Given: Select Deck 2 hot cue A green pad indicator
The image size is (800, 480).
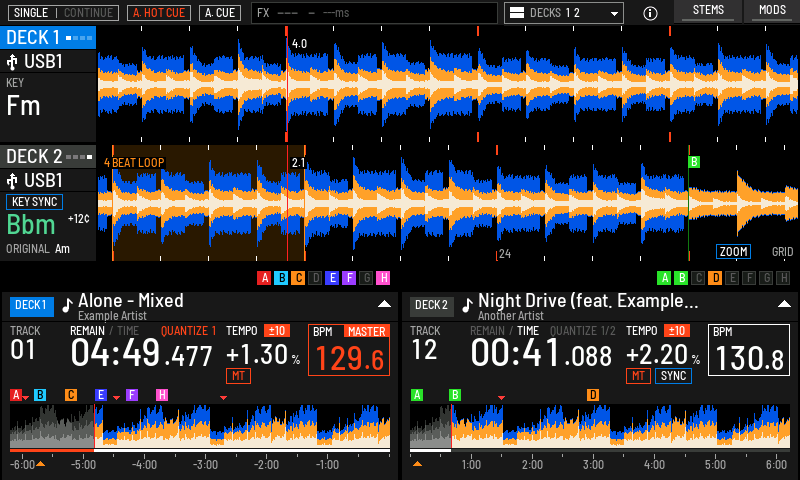Looking at the screenshot, I should [x=664, y=278].
